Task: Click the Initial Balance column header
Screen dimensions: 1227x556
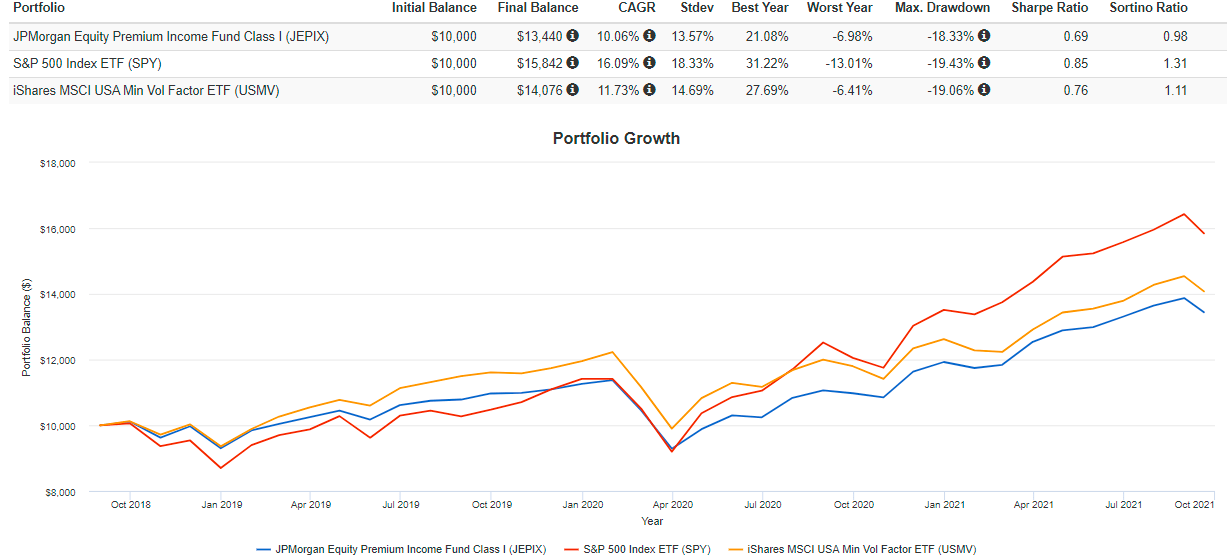Action: (x=434, y=8)
